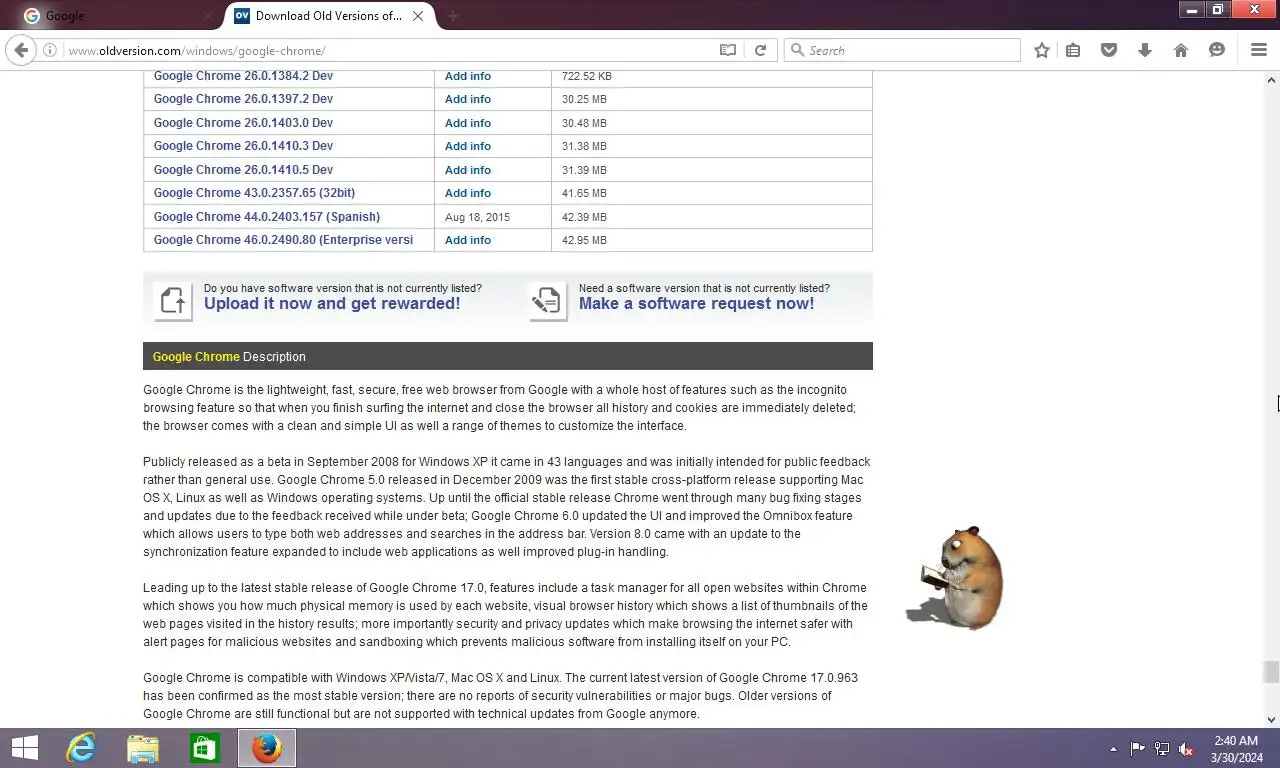Close the Download Old Versions tab

(418, 16)
